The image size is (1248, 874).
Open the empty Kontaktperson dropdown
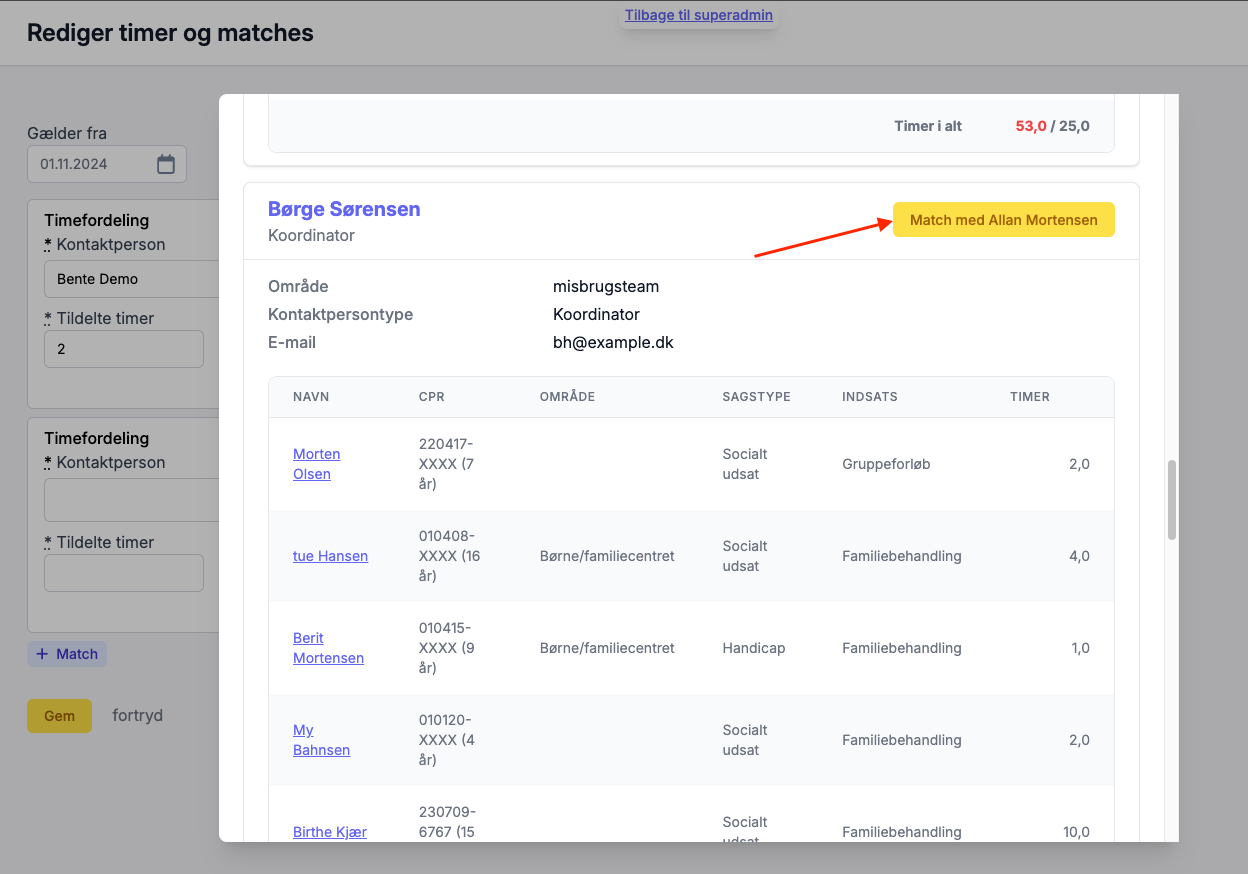click(132, 500)
